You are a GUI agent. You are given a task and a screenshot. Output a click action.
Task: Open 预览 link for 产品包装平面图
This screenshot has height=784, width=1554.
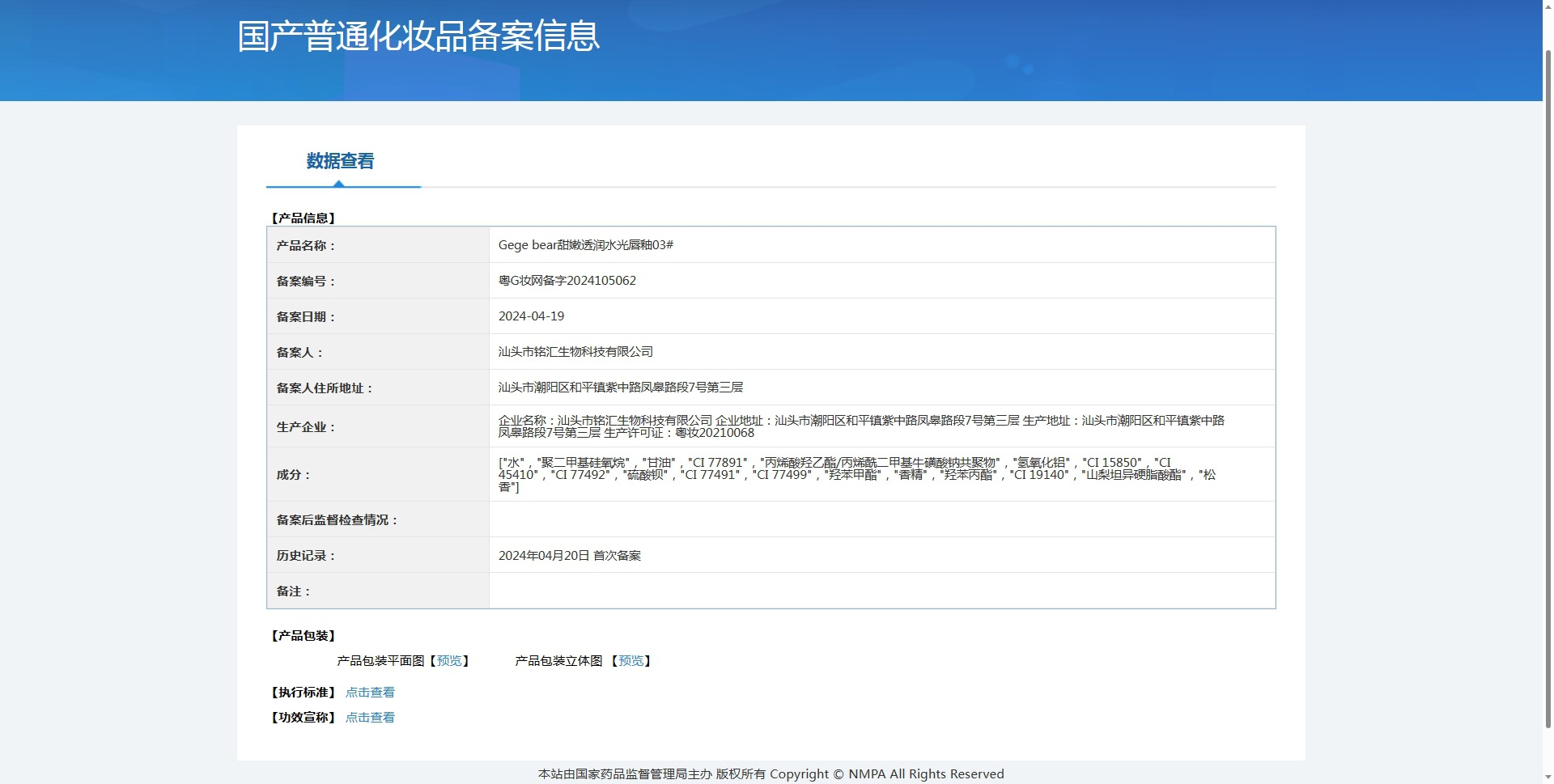[449, 661]
